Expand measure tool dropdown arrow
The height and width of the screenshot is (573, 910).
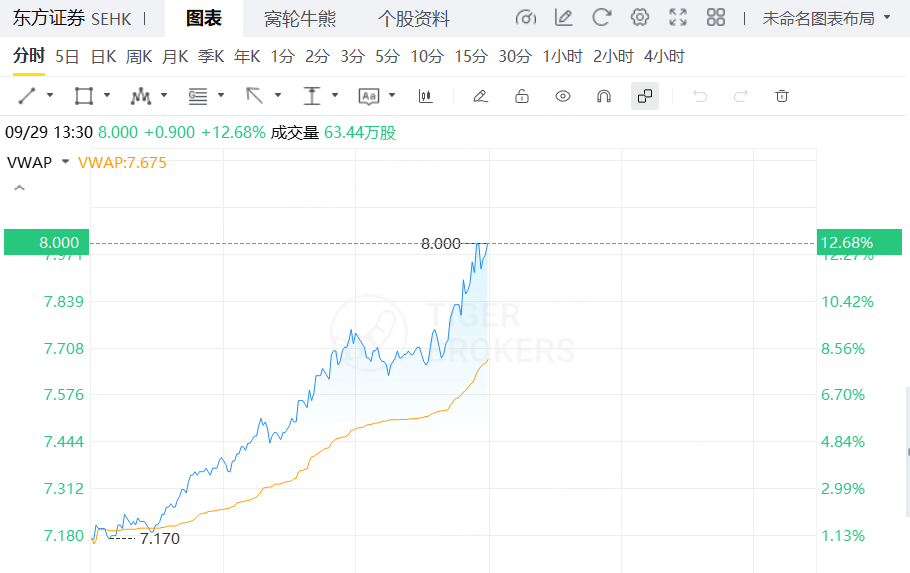point(335,95)
